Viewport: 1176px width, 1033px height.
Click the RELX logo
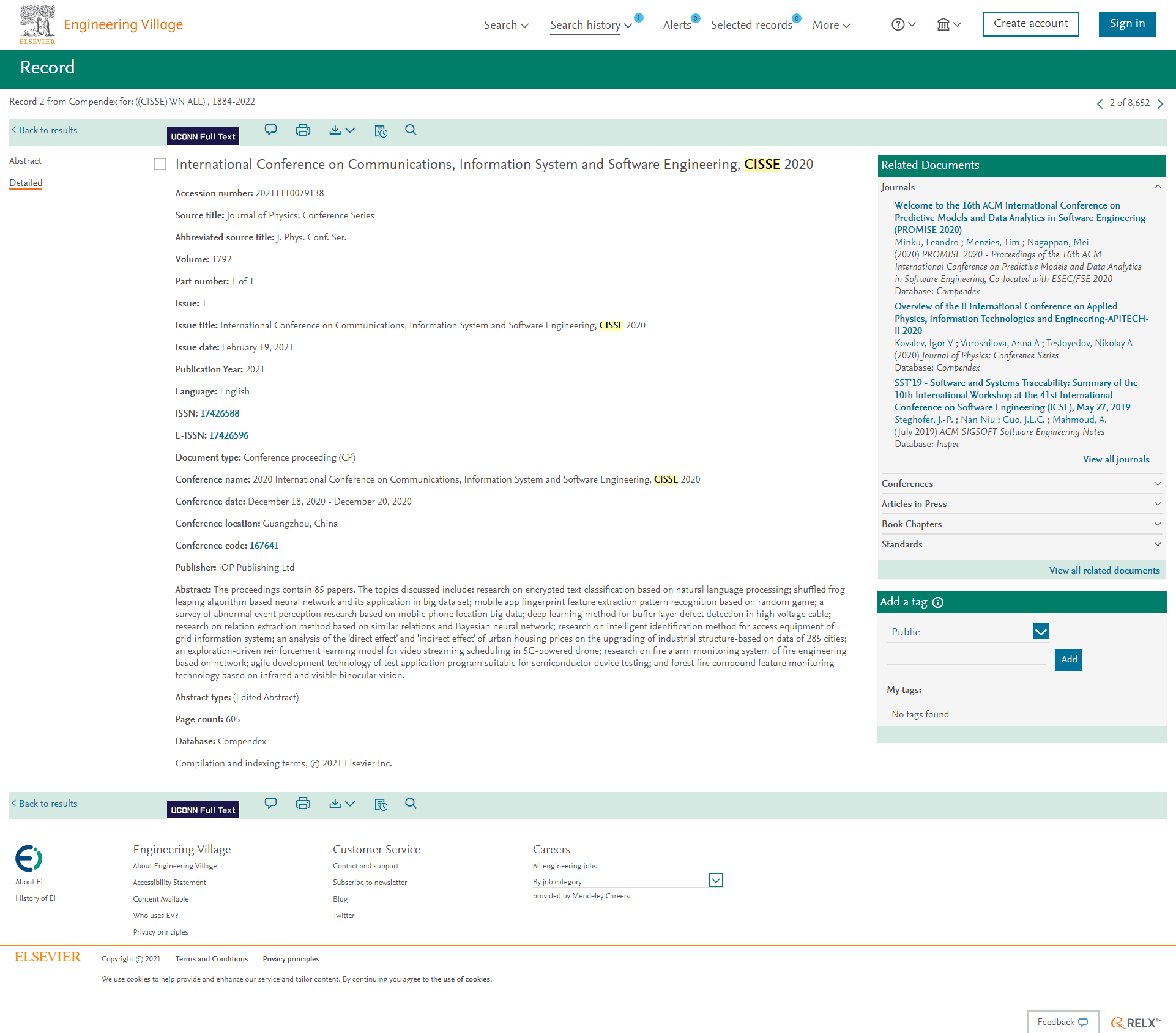(x=1136, y=1023)
